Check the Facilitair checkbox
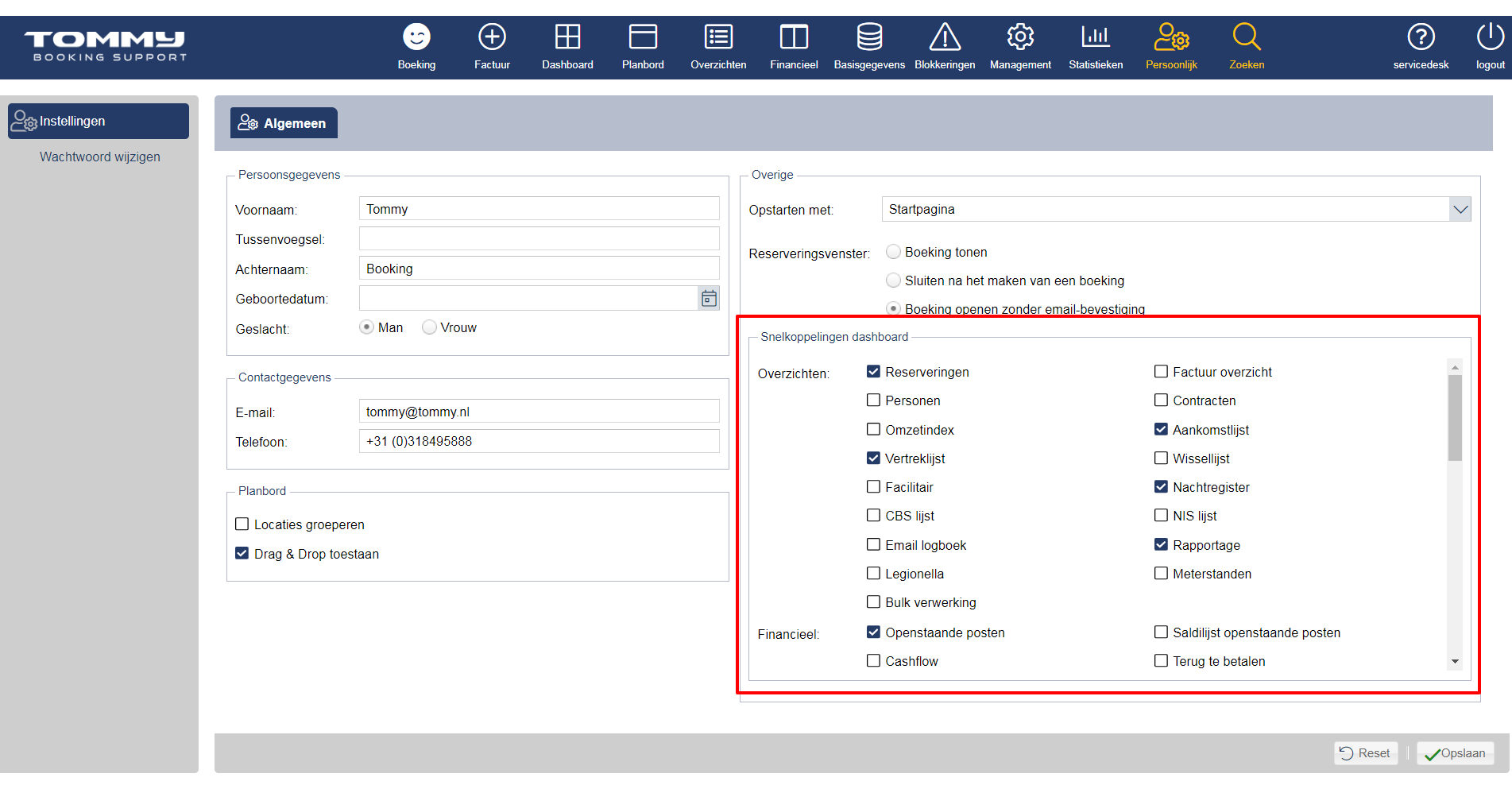 click(873, 486)
